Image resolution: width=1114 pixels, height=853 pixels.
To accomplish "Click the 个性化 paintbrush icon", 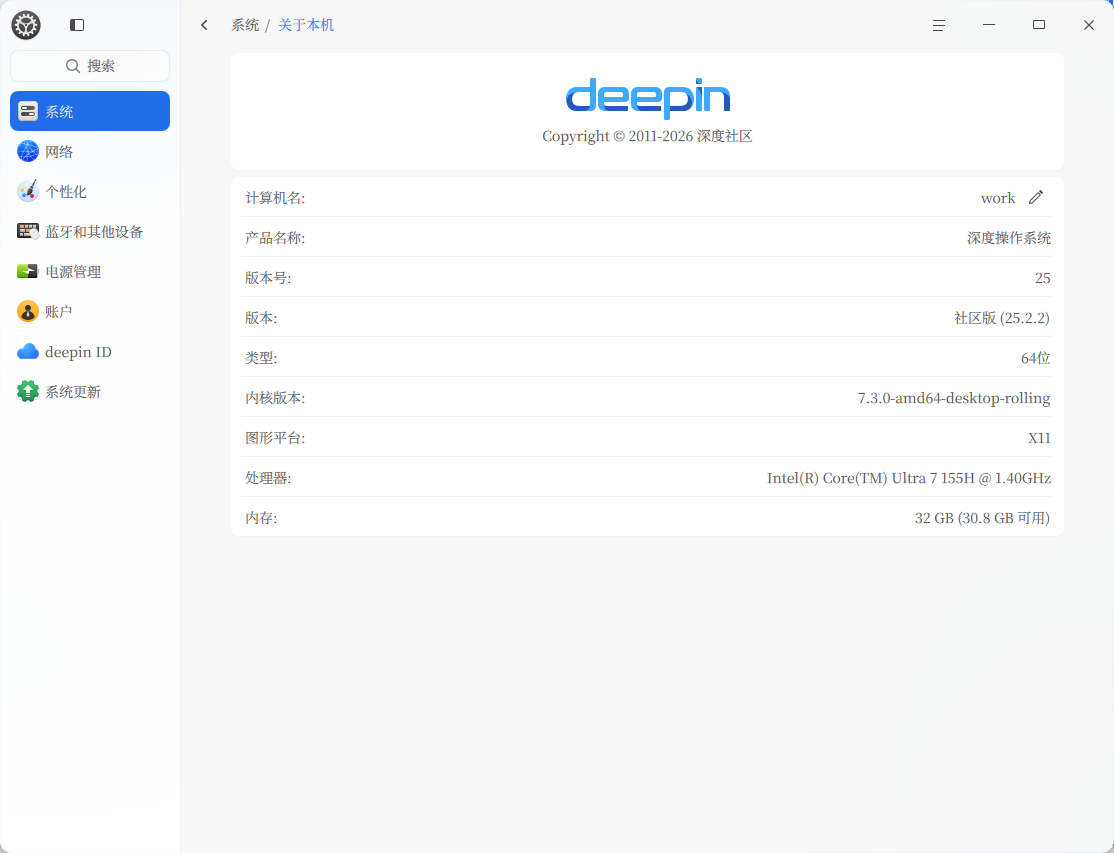I will [x=28, y=191].
